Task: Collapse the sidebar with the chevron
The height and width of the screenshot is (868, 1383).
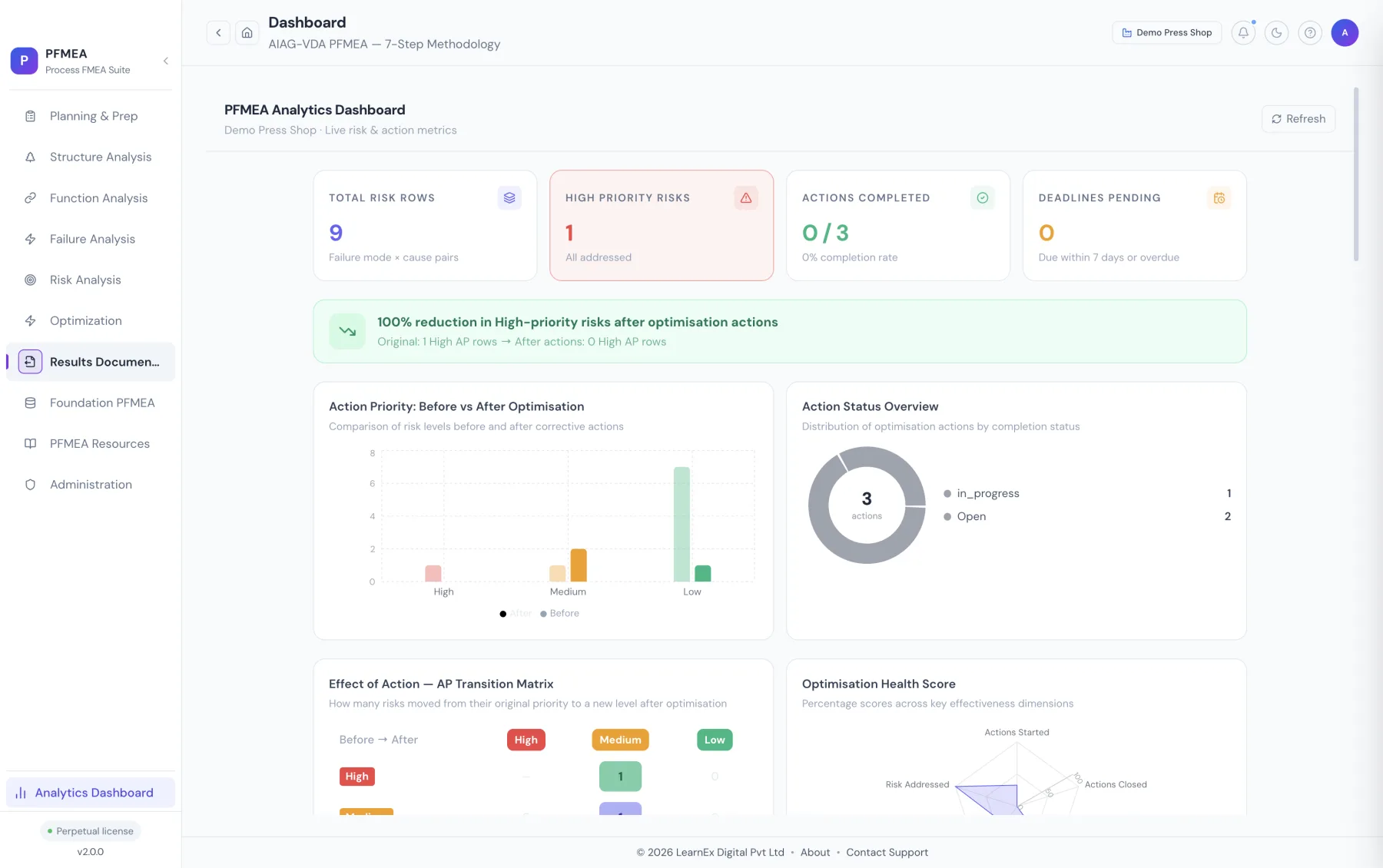Action: tap(166, 61)
